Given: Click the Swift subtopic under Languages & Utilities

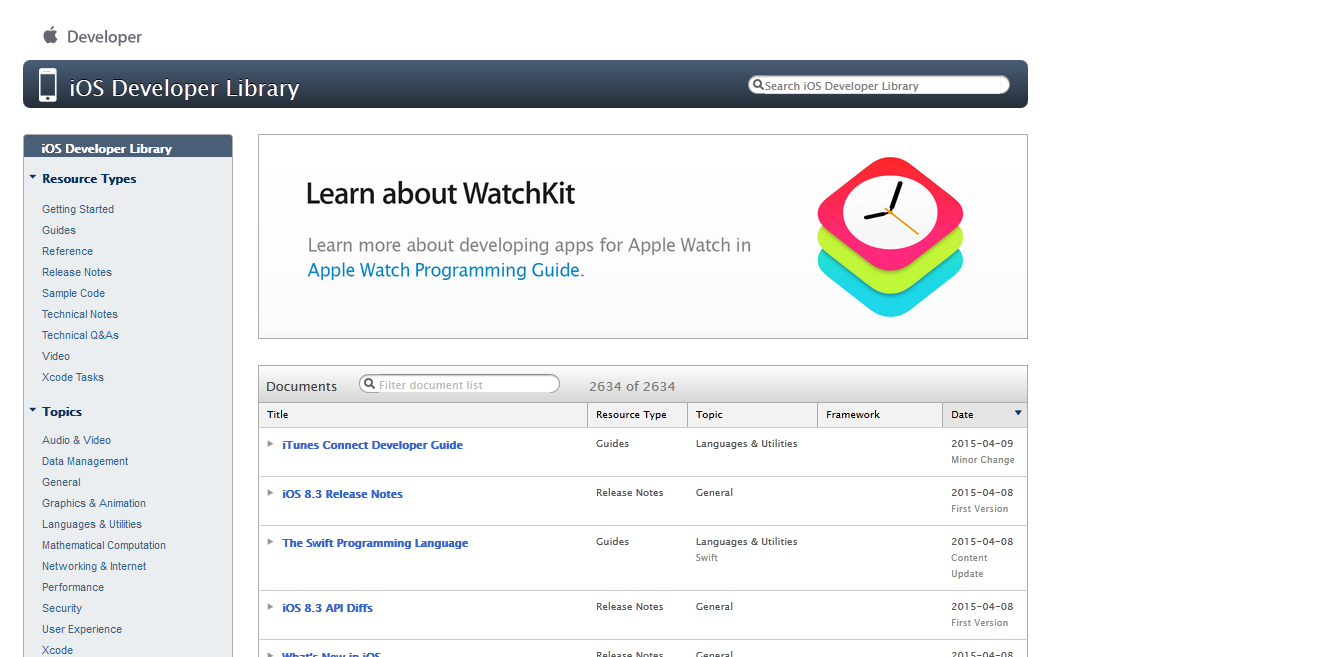Looking at the screenshot, I should tap(707, 558).
